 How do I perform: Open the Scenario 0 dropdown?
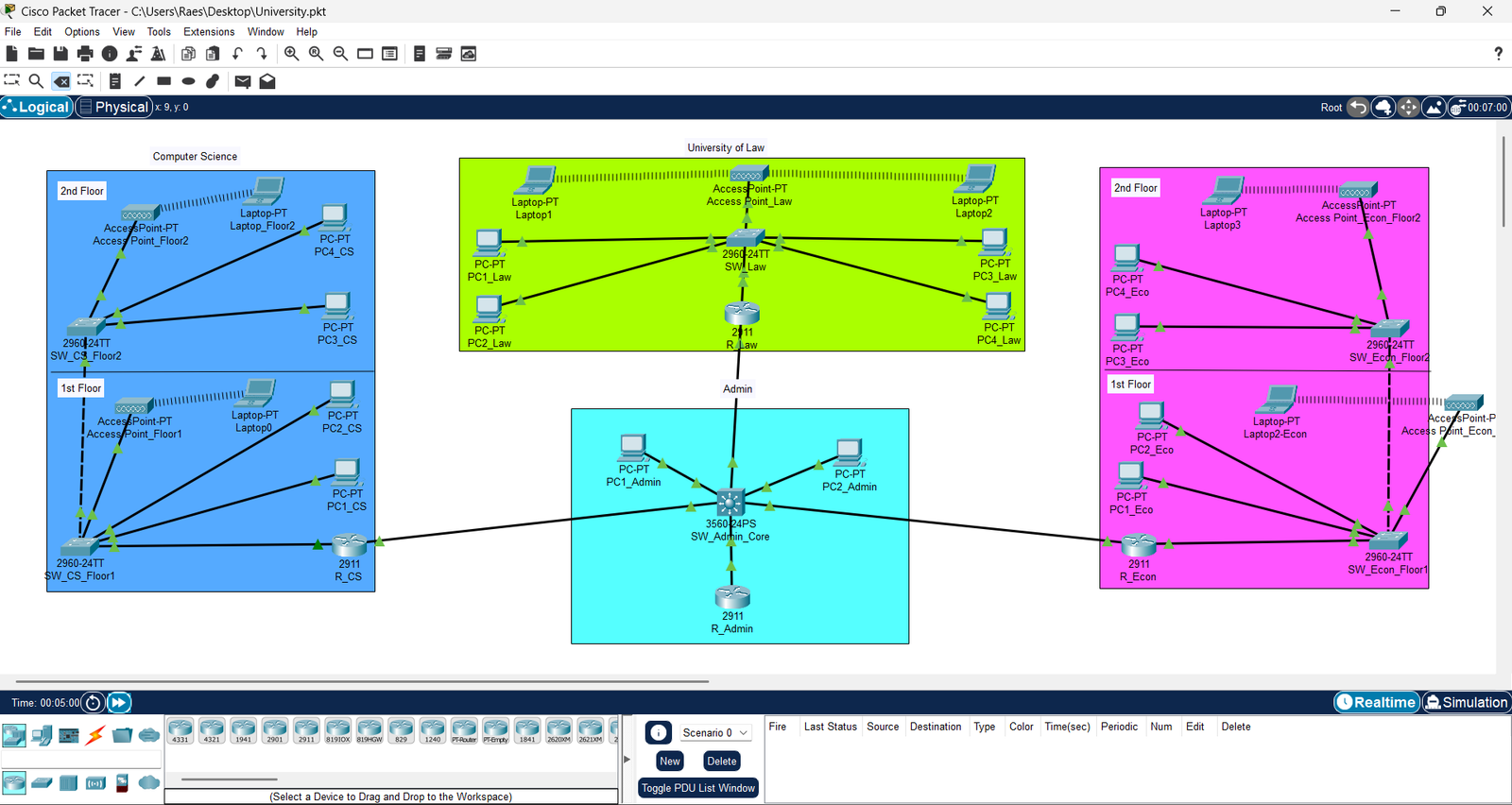(x=714, y=732)
